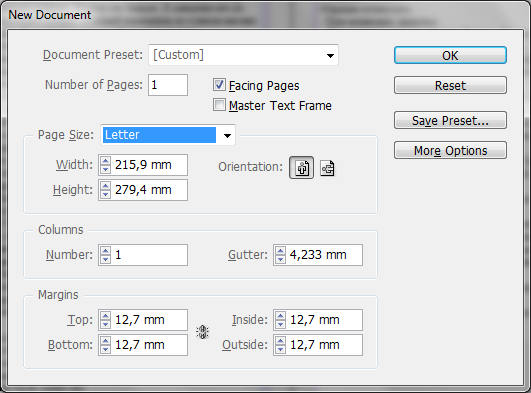Screen dimensions: 531x393
Task: Click the Columns Number field
Action: [149, 255]
